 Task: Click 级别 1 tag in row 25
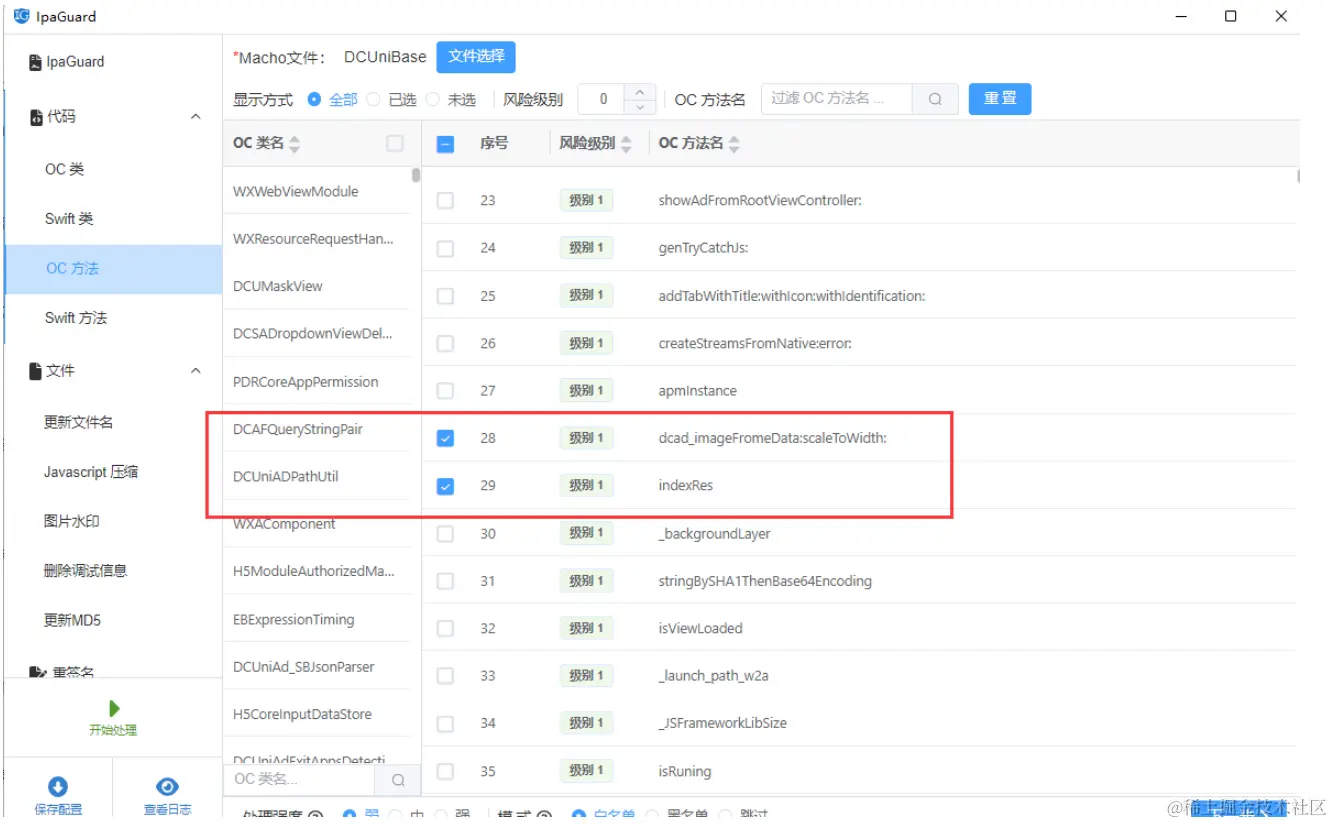pyautogui.click(x=586, y=295)
